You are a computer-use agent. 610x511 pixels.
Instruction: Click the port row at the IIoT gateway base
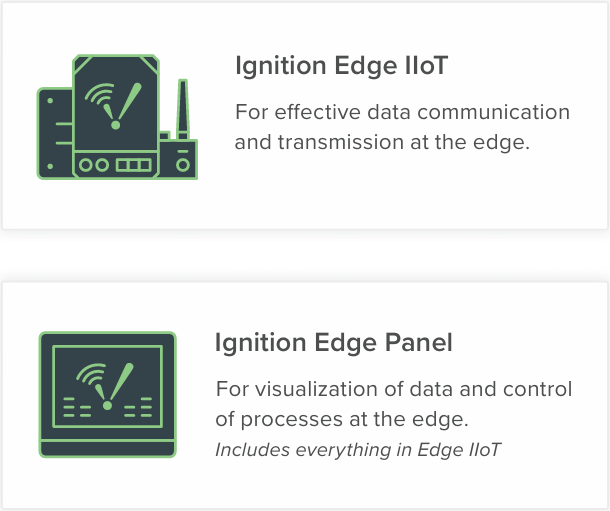[x=116, y=165]
